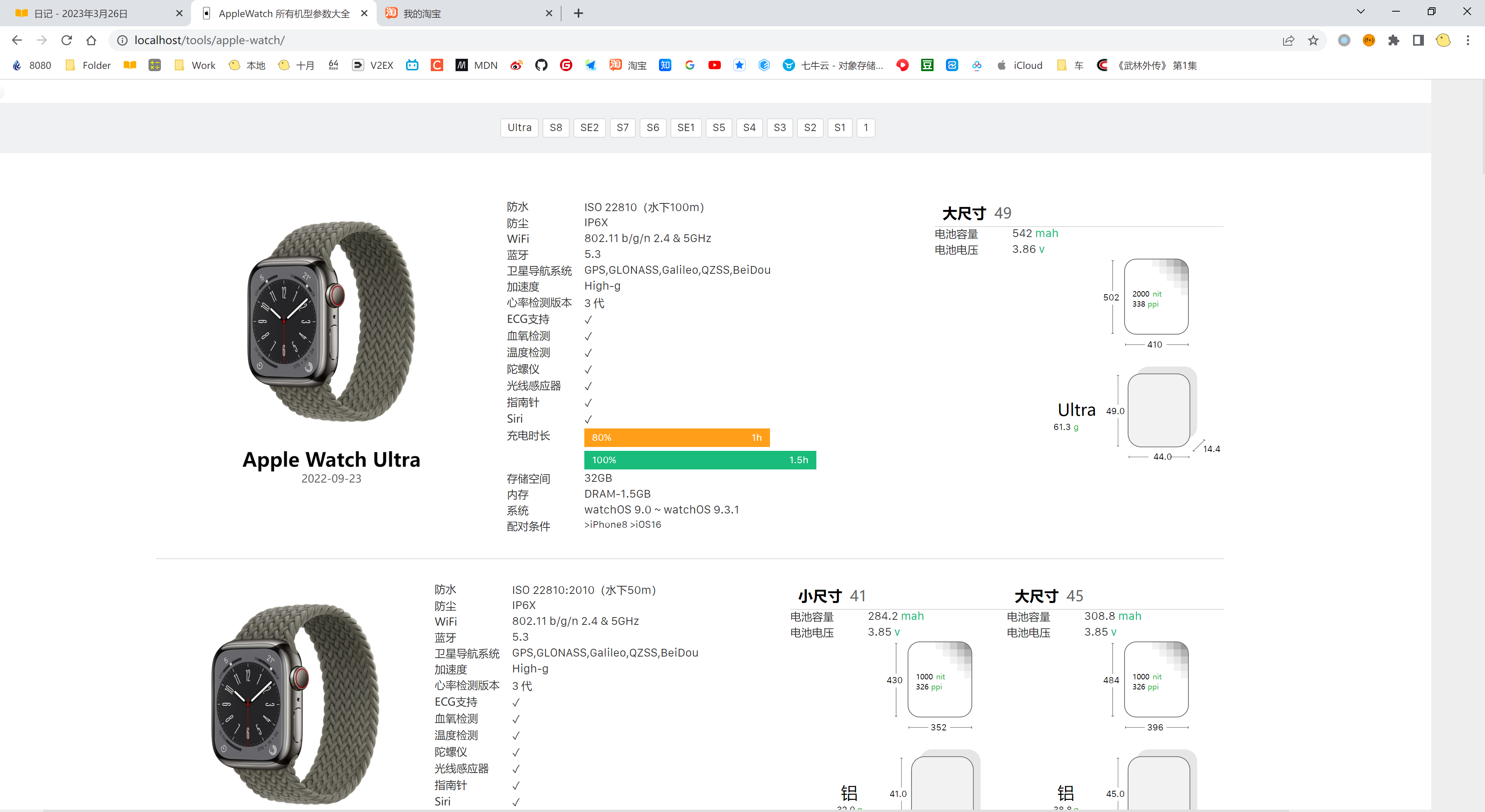The width and height of the screenshot is (1485, 812).
Task: Click the browser extensions puzzle icon
Action: (1395, 40)
